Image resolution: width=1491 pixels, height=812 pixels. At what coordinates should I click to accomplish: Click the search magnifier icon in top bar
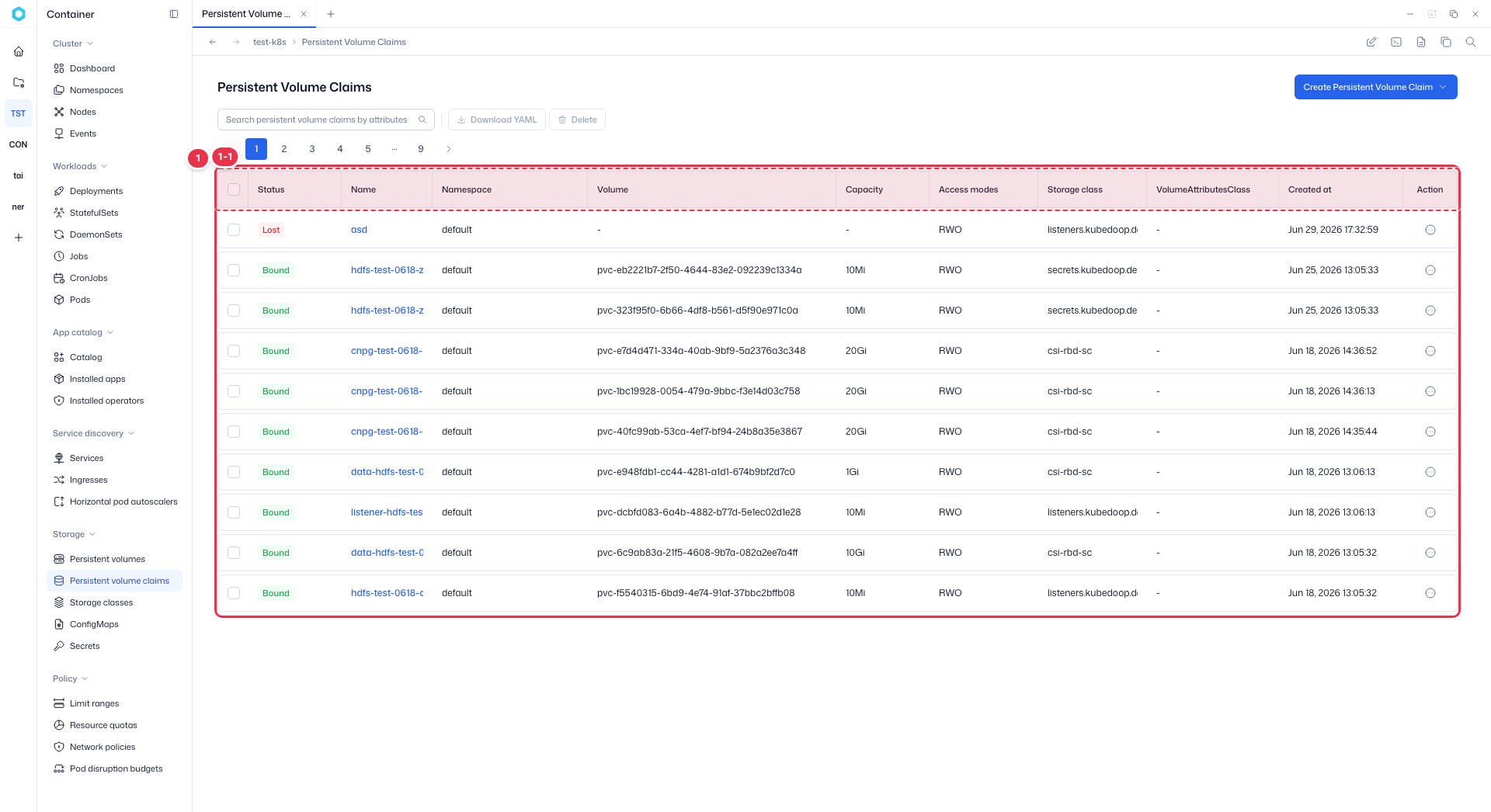[1471, 42]
